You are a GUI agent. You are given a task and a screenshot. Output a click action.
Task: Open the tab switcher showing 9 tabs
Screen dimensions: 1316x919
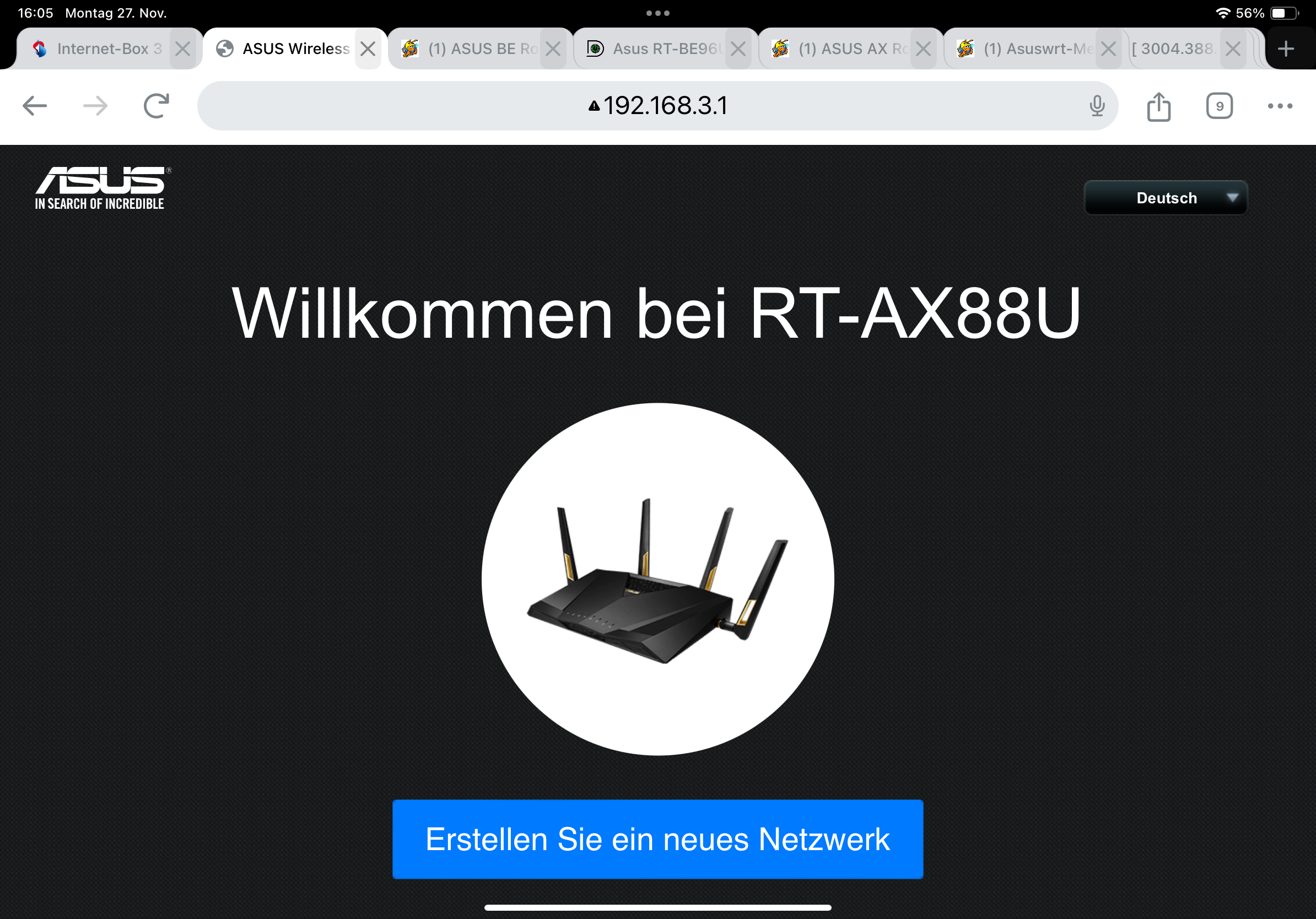tap(1219, 106)
